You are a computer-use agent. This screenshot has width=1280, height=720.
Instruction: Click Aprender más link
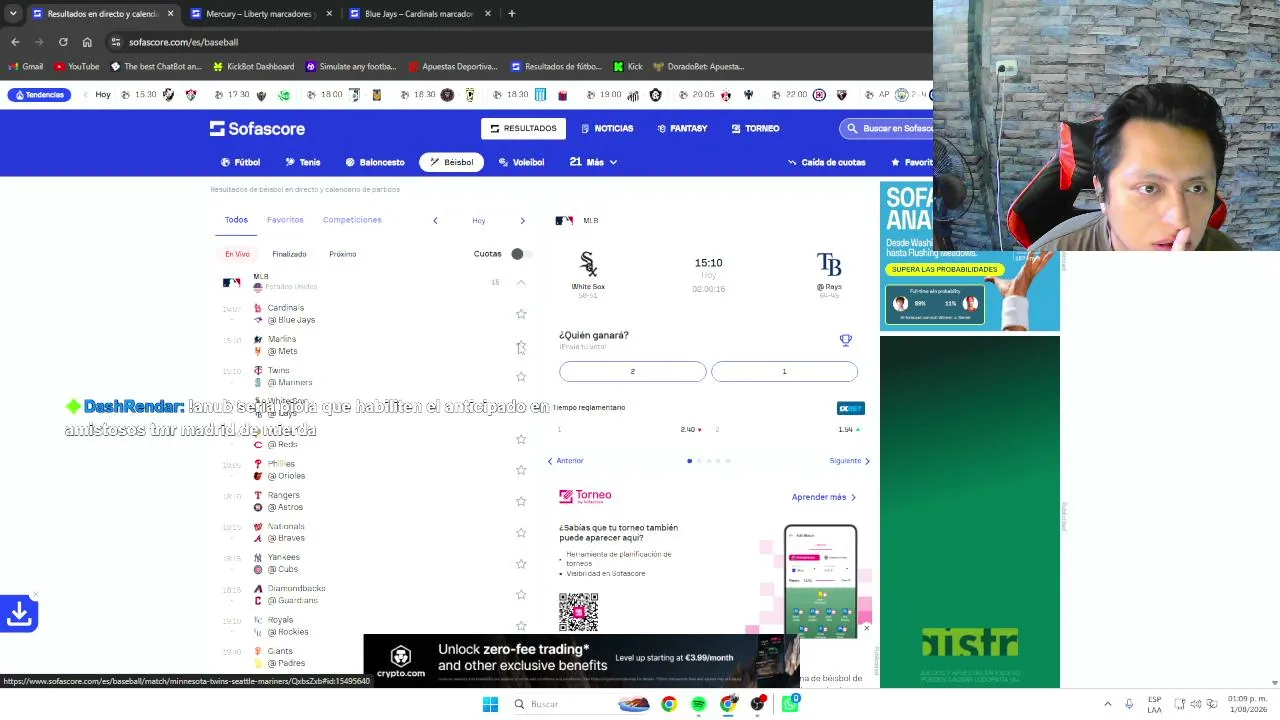click(x=824, y=497)
